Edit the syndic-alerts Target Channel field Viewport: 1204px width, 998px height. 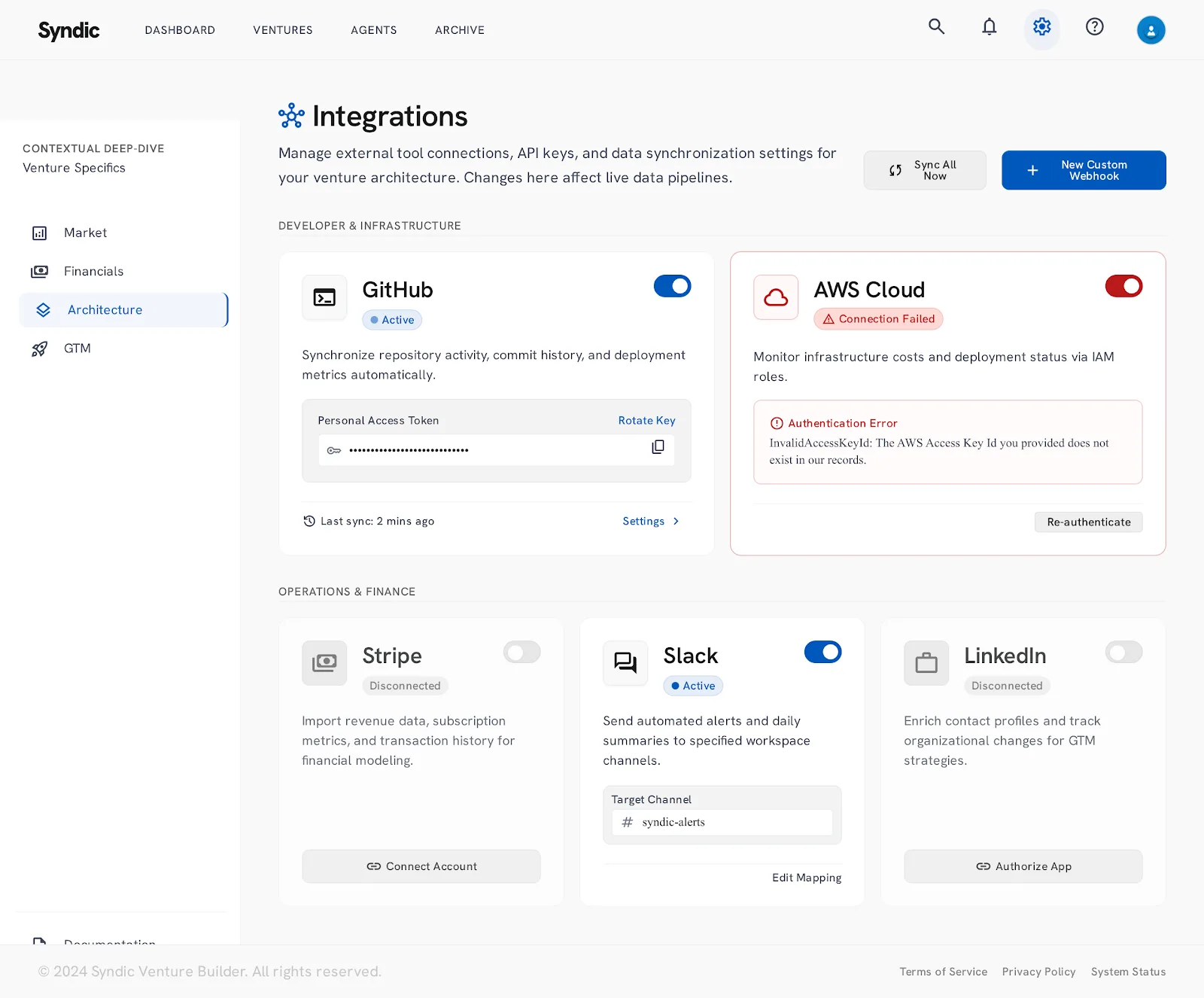(x=722, y=822)
